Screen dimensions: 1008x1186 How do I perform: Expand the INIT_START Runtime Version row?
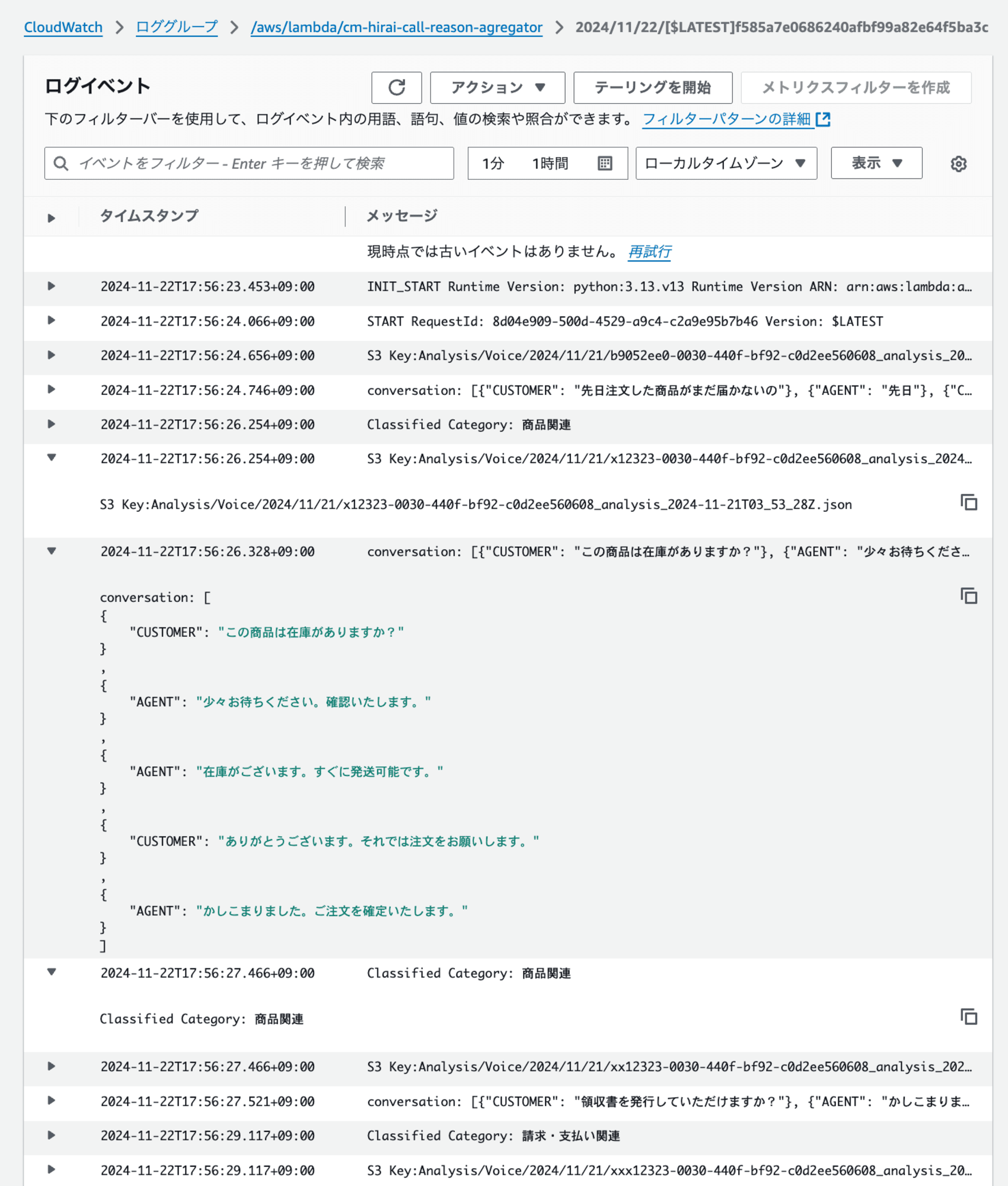click(x=52, y=286)
